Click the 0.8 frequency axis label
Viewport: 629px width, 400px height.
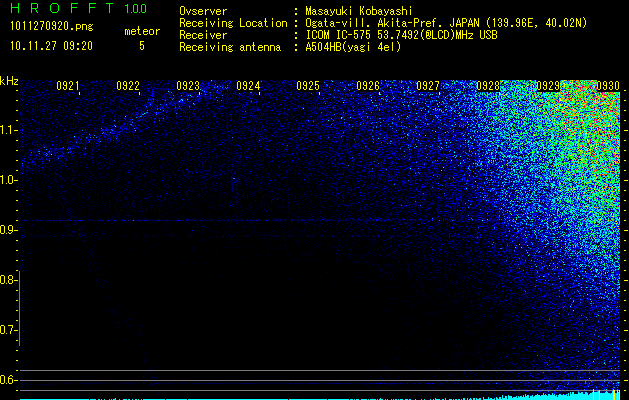pos(8,280)
